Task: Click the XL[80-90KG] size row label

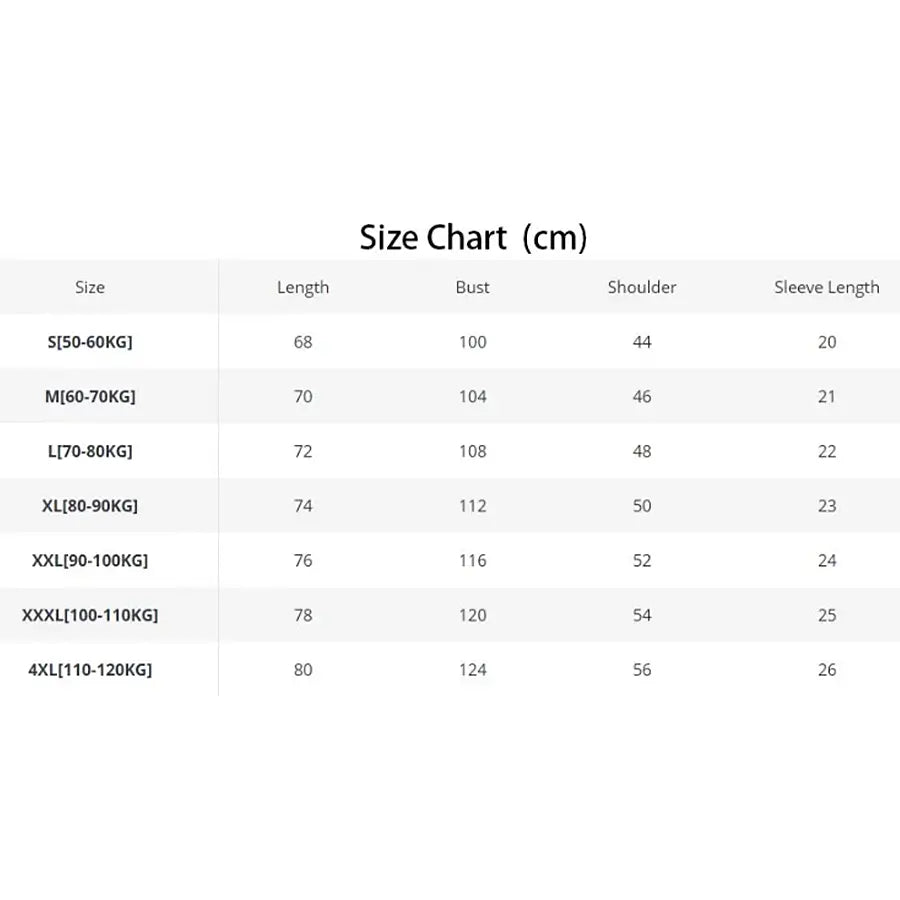Action: 90,506
